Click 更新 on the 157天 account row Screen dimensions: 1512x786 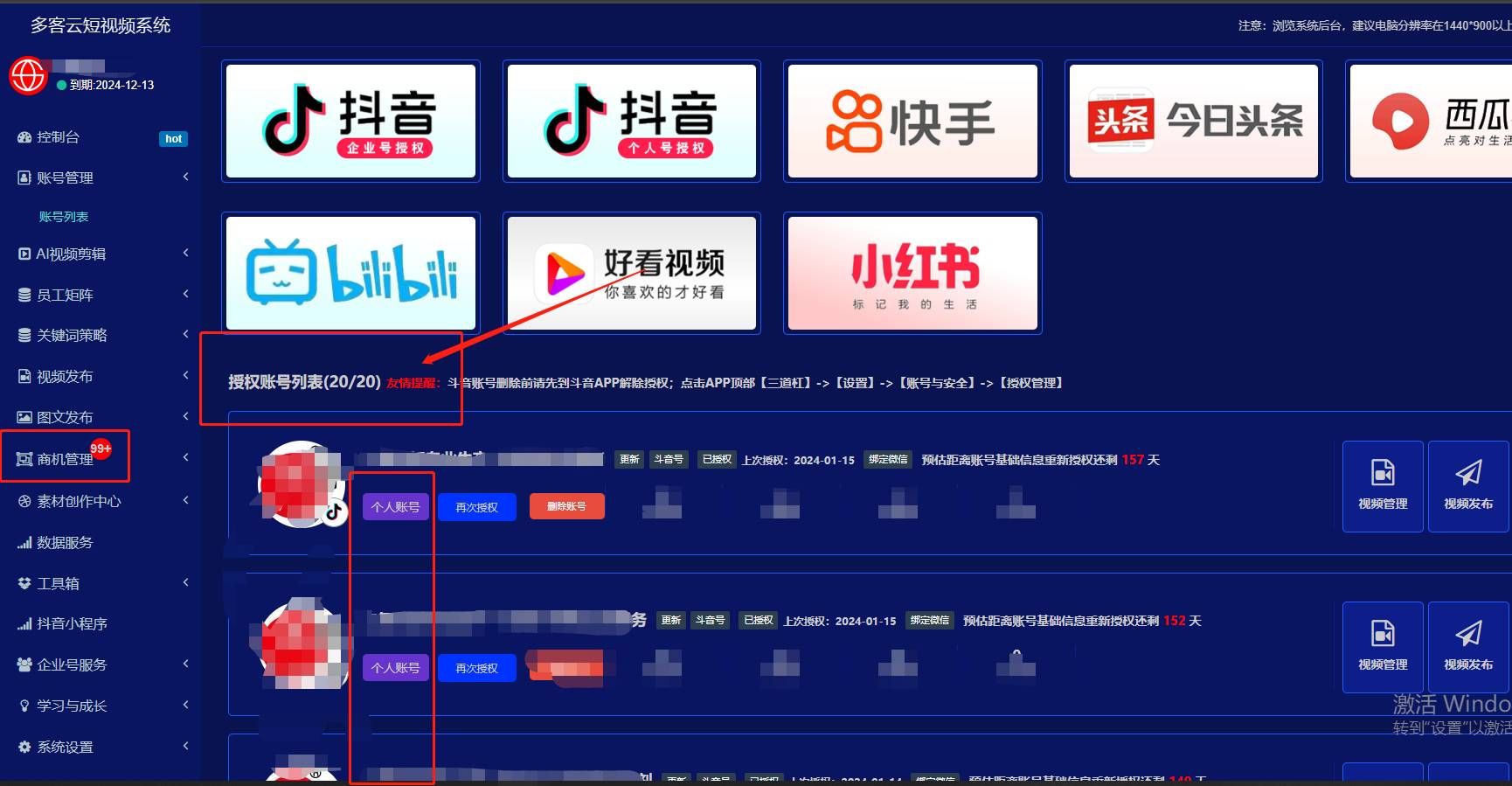(x=629, y=459)
